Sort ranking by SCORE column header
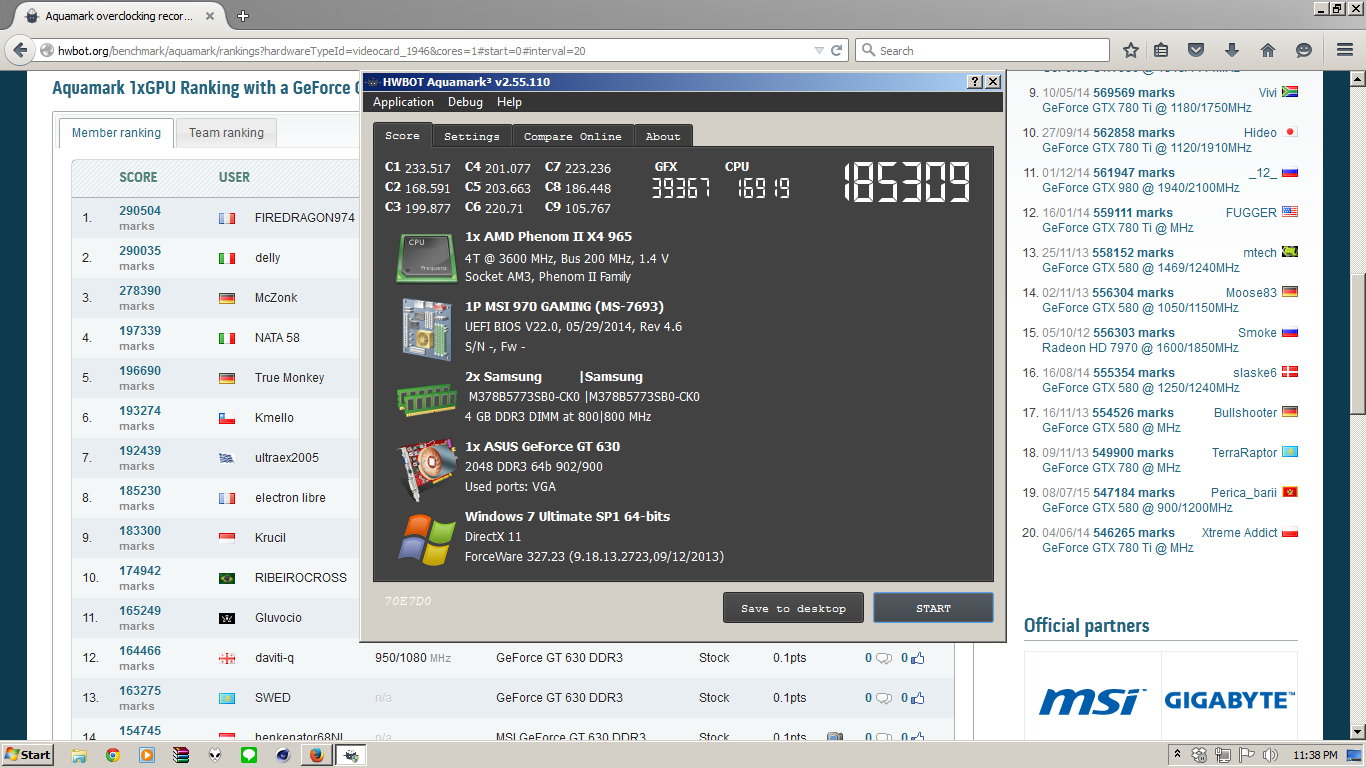This screenshot has height=768, width=1366. pyautogui.click(x=138, y=177)
